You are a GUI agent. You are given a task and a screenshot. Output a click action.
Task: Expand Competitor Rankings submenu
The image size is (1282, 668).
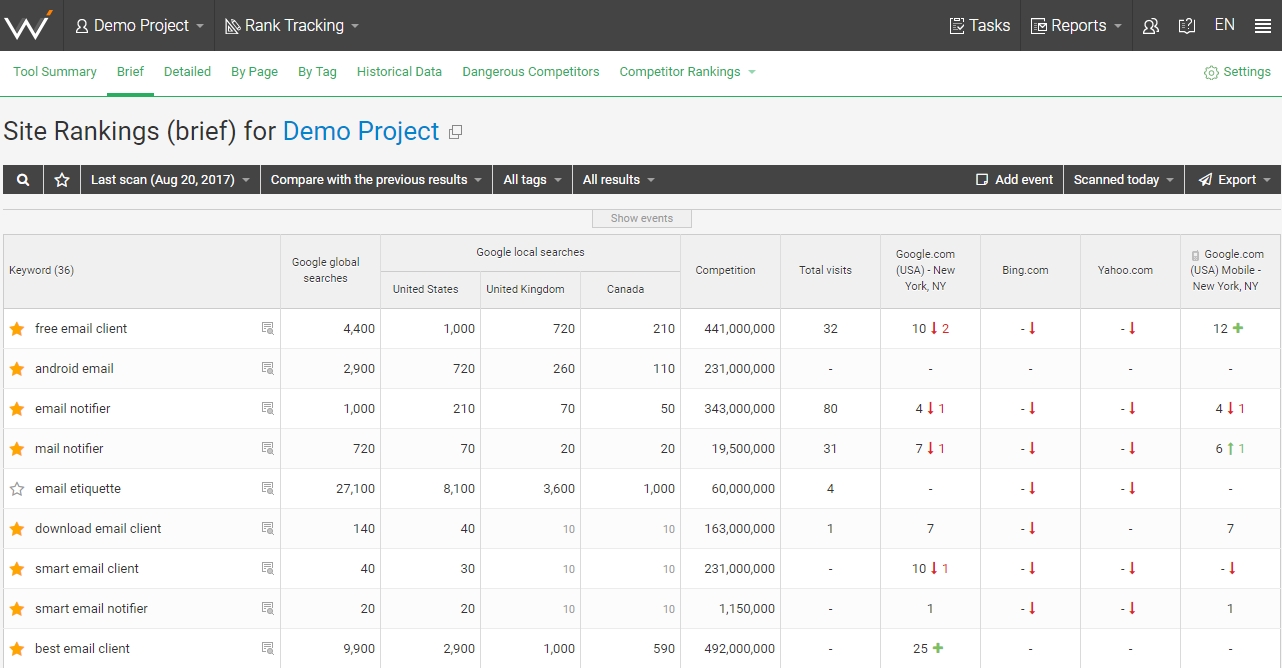[x=687, y=72]
